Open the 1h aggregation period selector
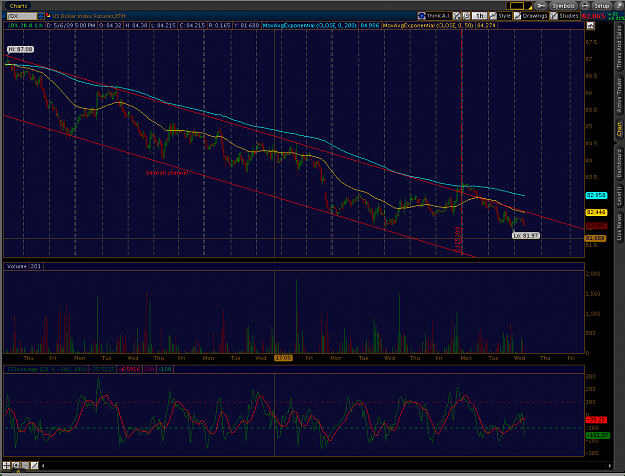This screenshot has height=476, width=625. [479, 16]
